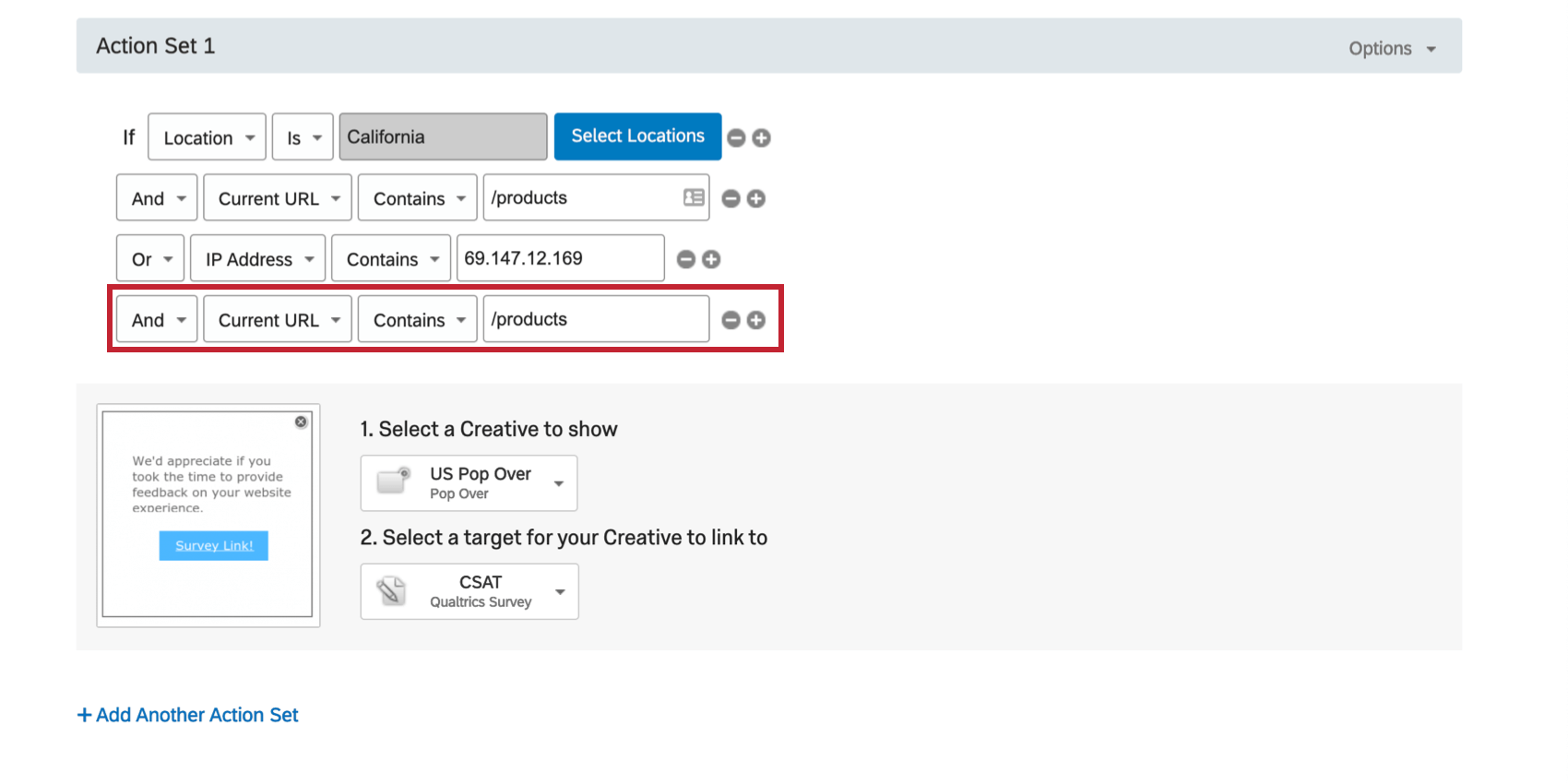Click the Survey Link button in preview
The width and height of the screenshot is (1568, 784).
214,545
